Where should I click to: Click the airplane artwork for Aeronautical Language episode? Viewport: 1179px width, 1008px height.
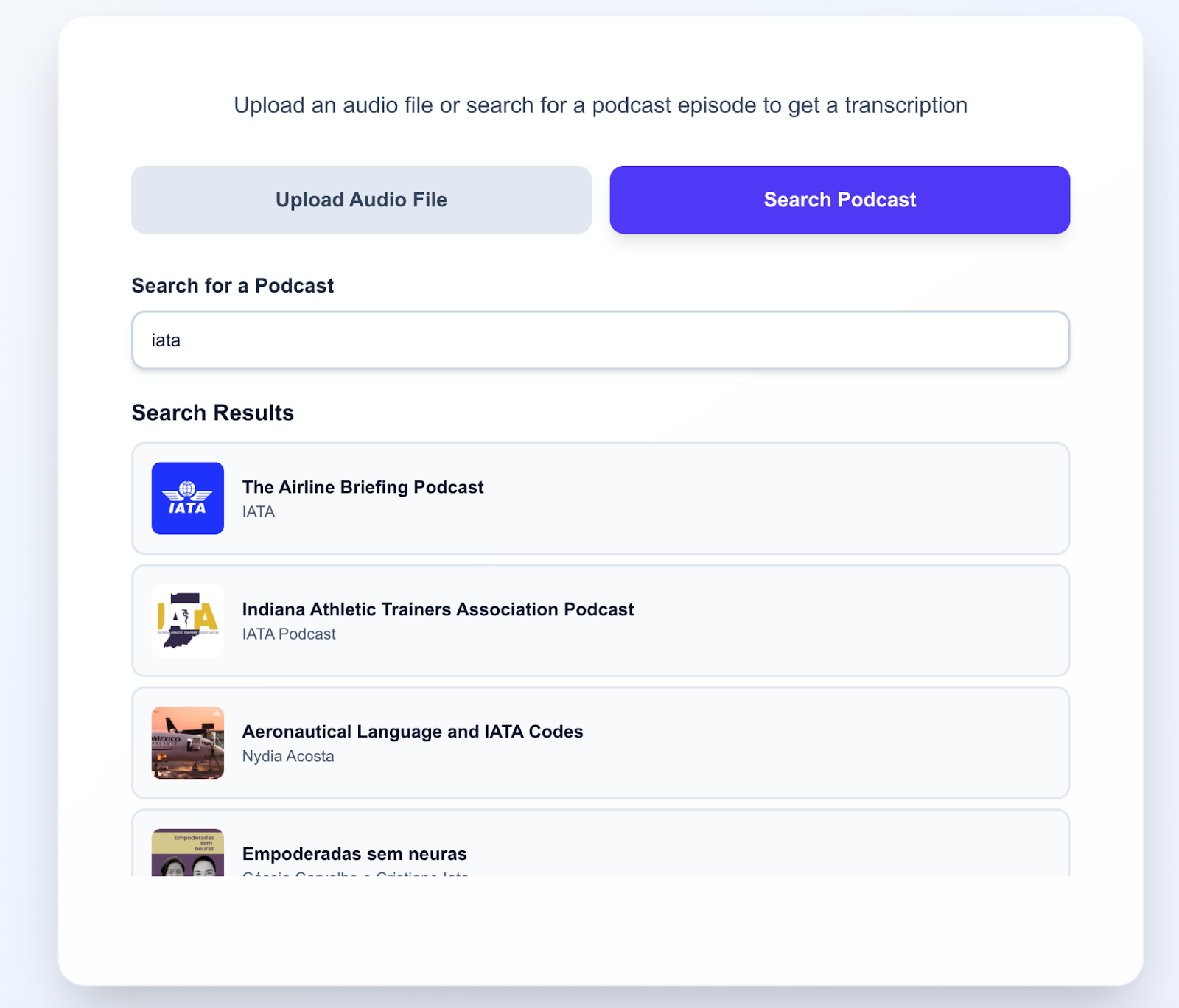187,743
